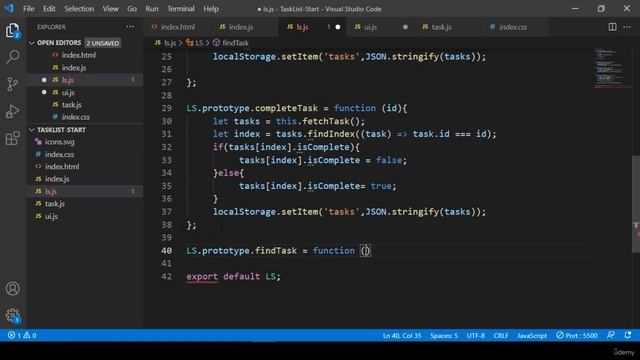Open ui.js in the TASKLIST-START tree
Screen dimensions: 640x360
[x=85, y=216]
